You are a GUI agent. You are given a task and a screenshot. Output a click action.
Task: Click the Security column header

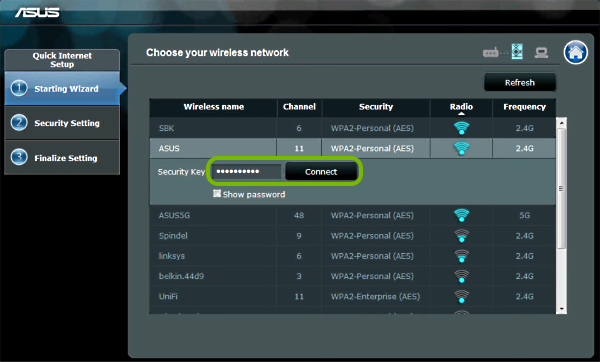[x=376, y=107]
